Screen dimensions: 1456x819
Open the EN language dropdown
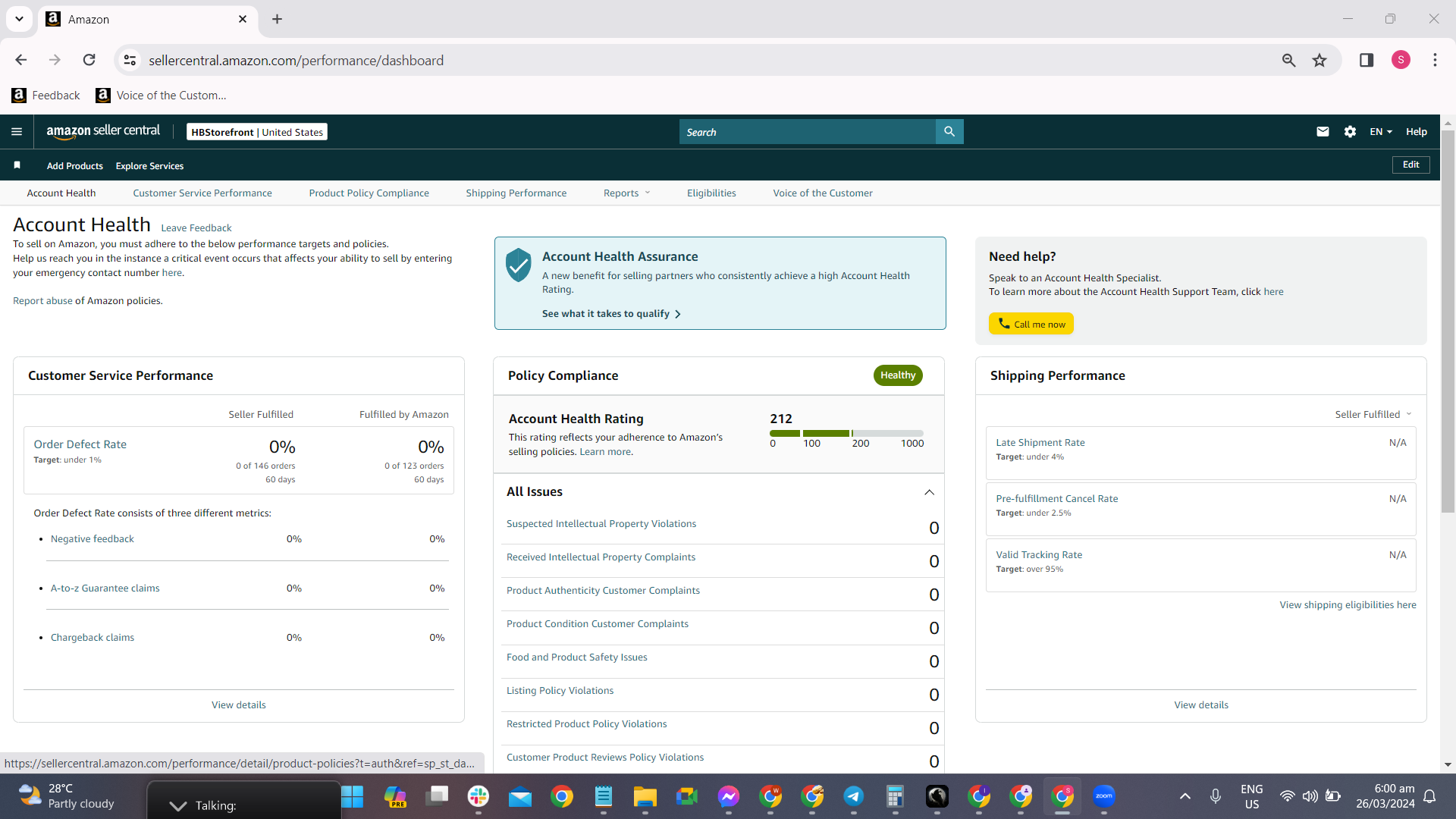coord(1381,132)
